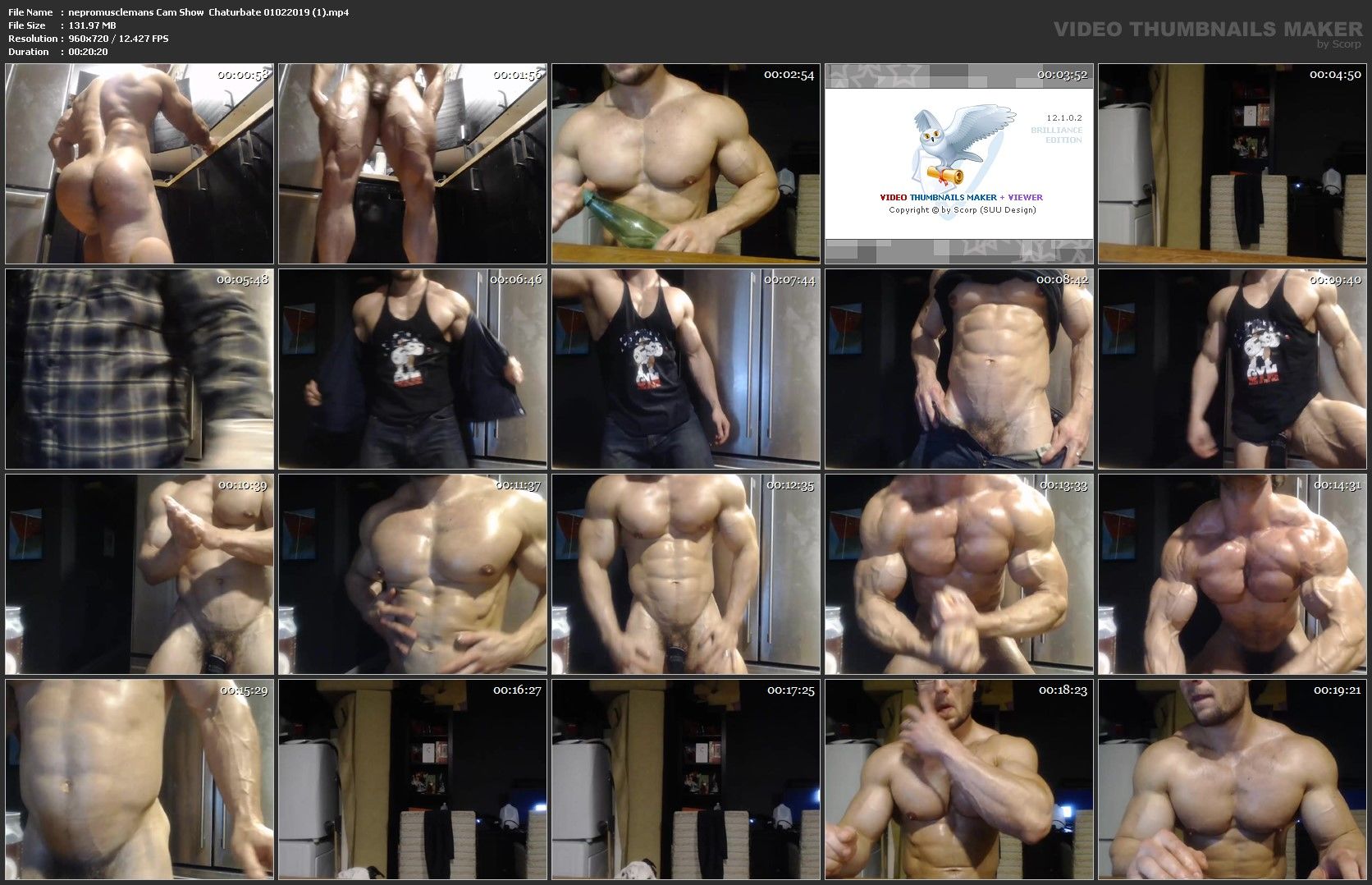Select the thumbnail at timestamp 00:06:46
The image size is (1372, 885).
click(x=413, y=369)
